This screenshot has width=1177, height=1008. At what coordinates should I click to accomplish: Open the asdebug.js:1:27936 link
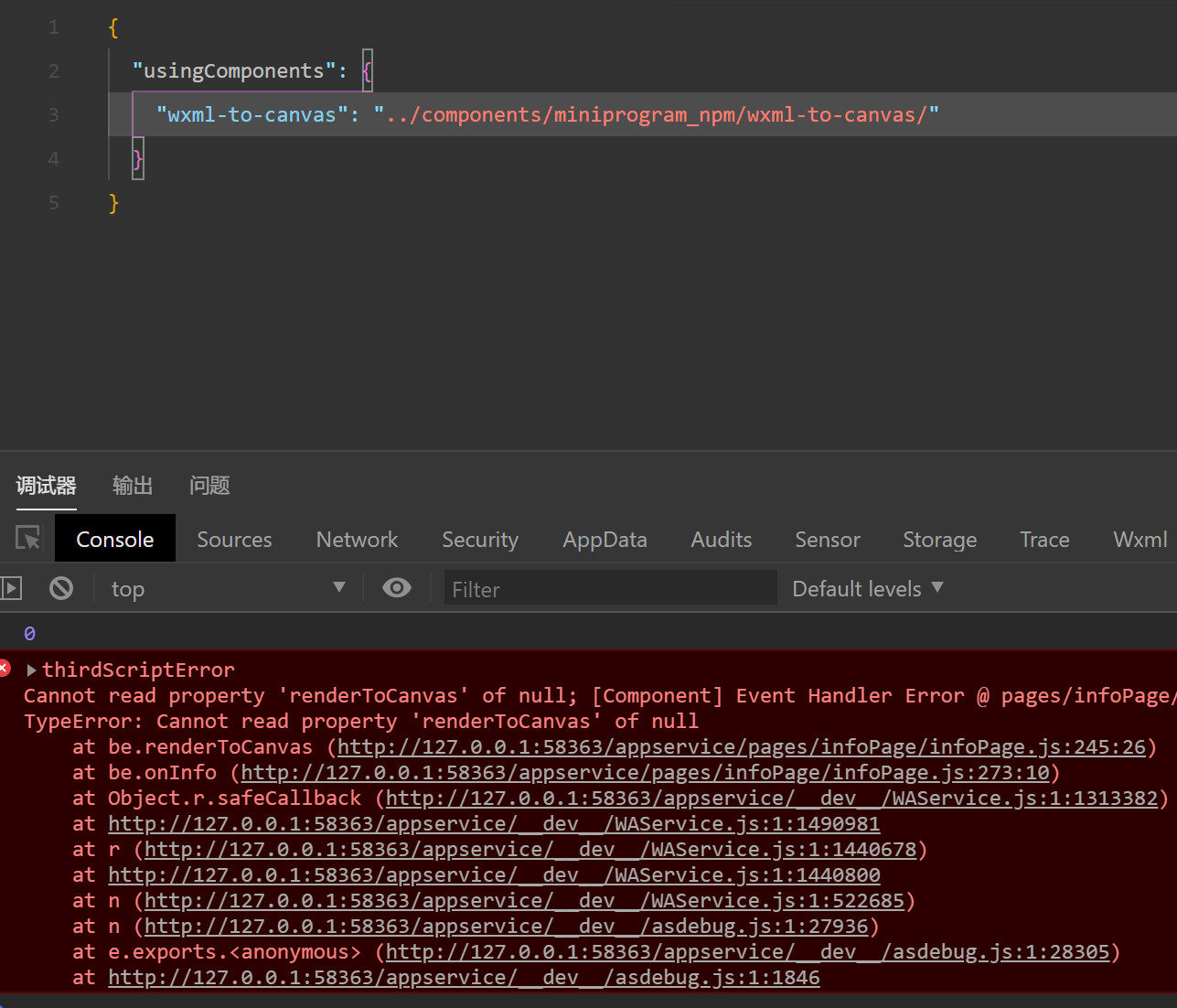coord(506,927)
